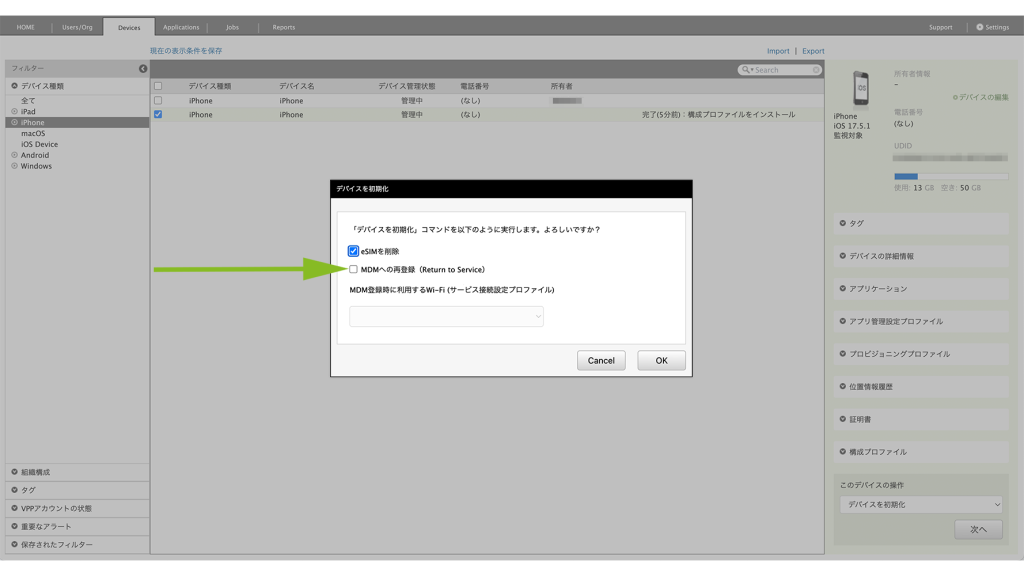Click the 現在の表示条件を保存 link

coord(186,51)
